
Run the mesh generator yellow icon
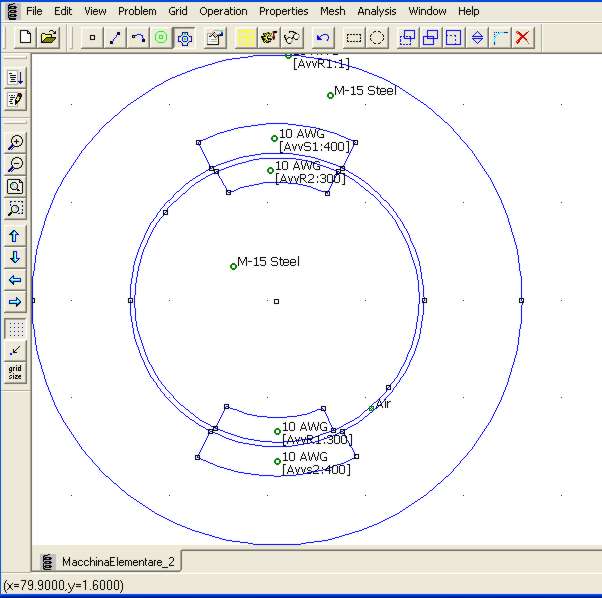pyautogui.click(x=245, y=38)
